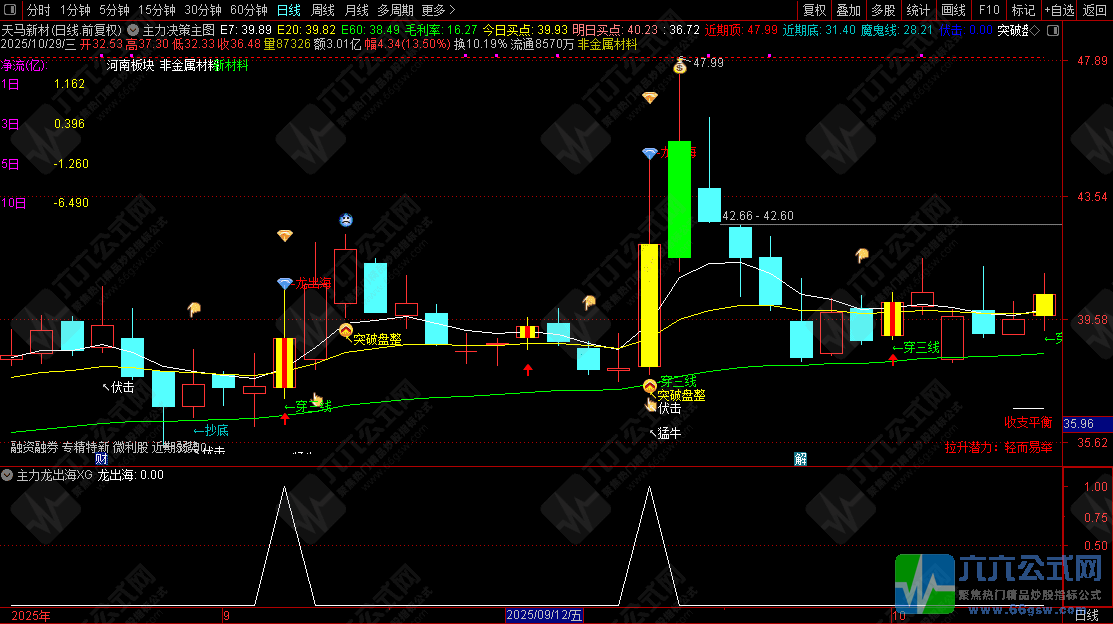Click the 复权 button
Screen dimensions: 1113x624
pyautogui.click(x=815, y=9)
